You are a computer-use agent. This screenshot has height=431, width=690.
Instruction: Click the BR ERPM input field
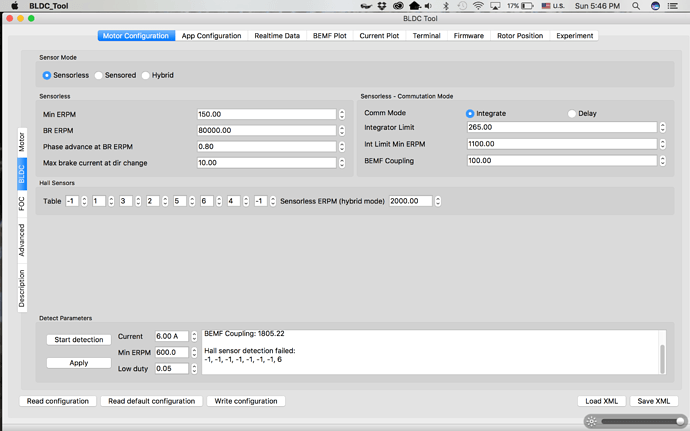(266, 130)
